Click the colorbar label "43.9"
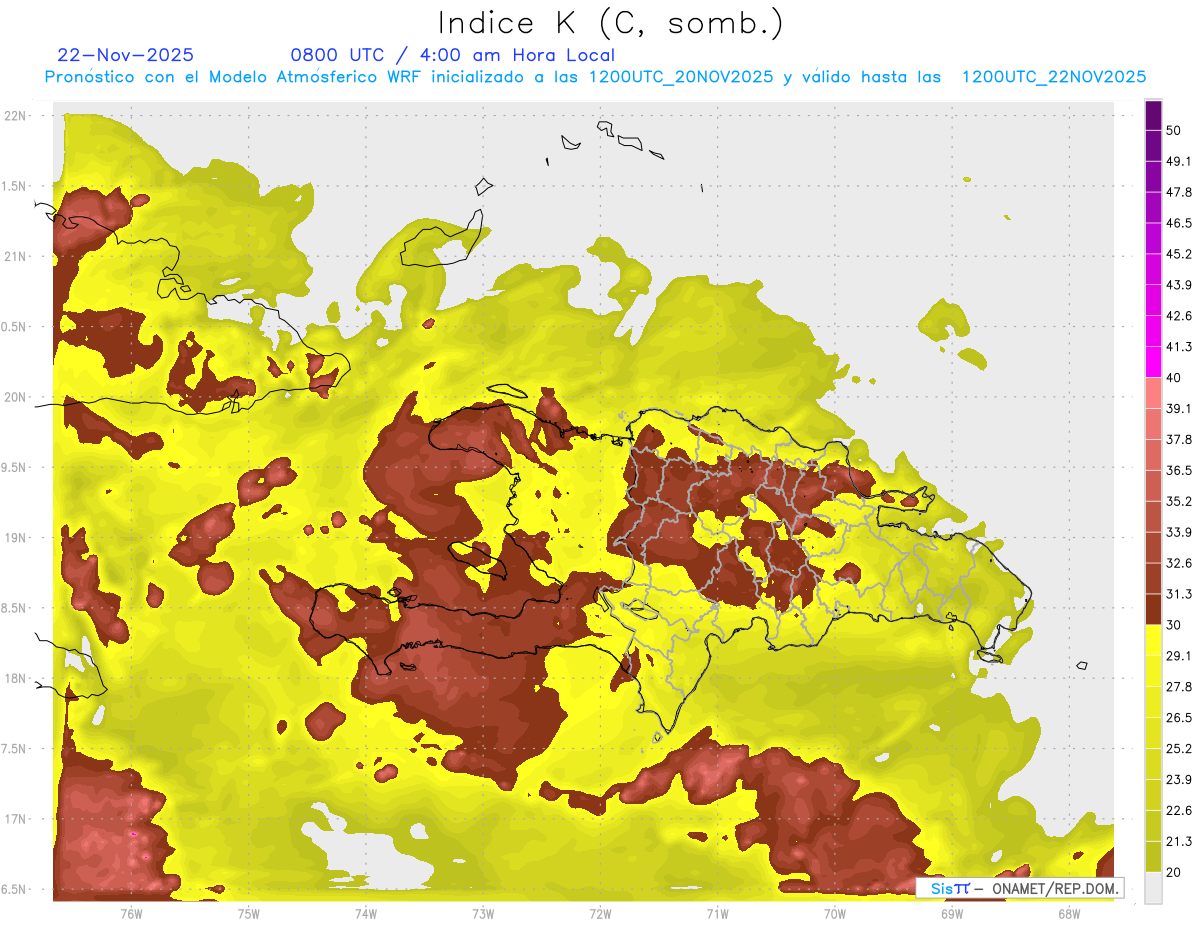Screen dimensions: 1200x927 click(1178, 285)
